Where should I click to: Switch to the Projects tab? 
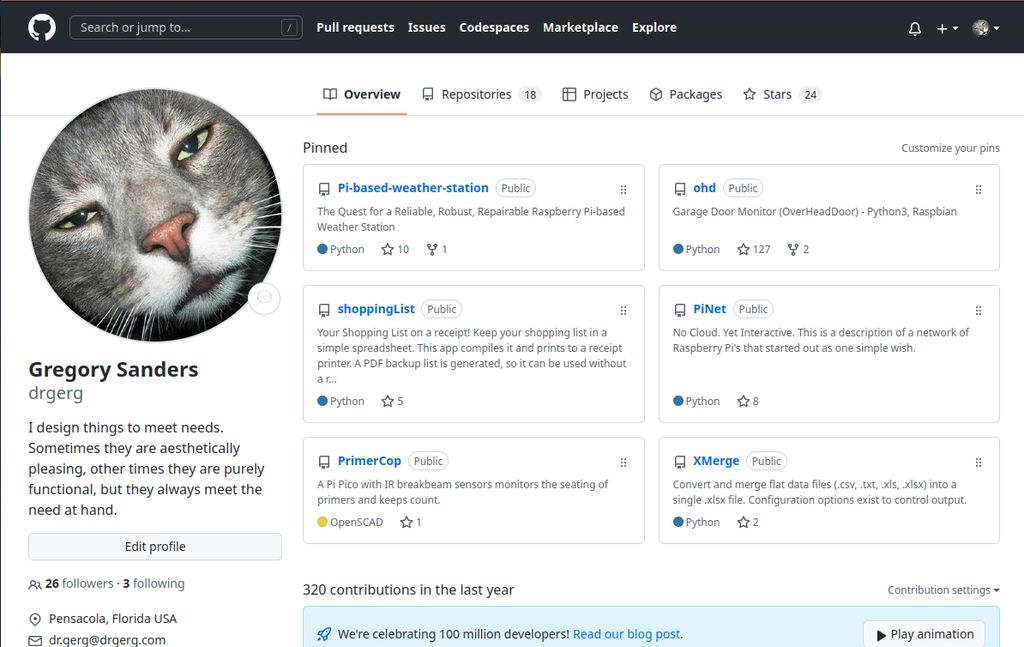click(x=595, y=94)
